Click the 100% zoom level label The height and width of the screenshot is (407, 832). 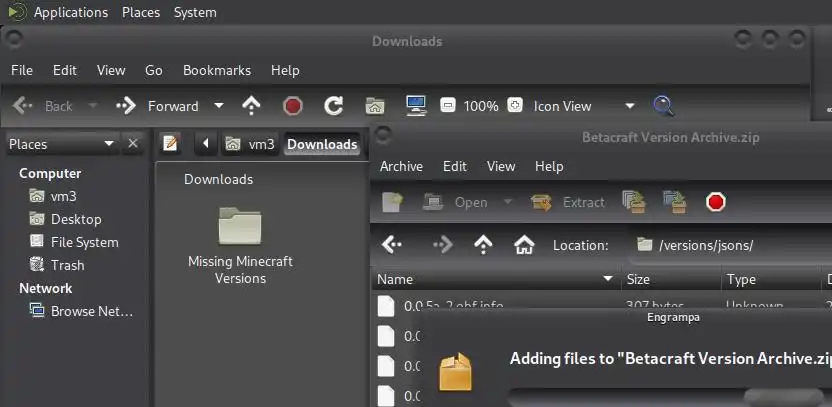(481, 106)
